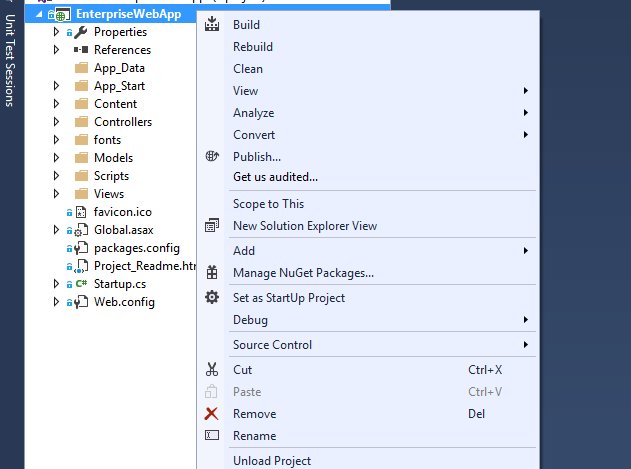This screenshot has height=469, width=631.
Task: Select the EnterpriseWebApp project name
Action: click(128, 14)
